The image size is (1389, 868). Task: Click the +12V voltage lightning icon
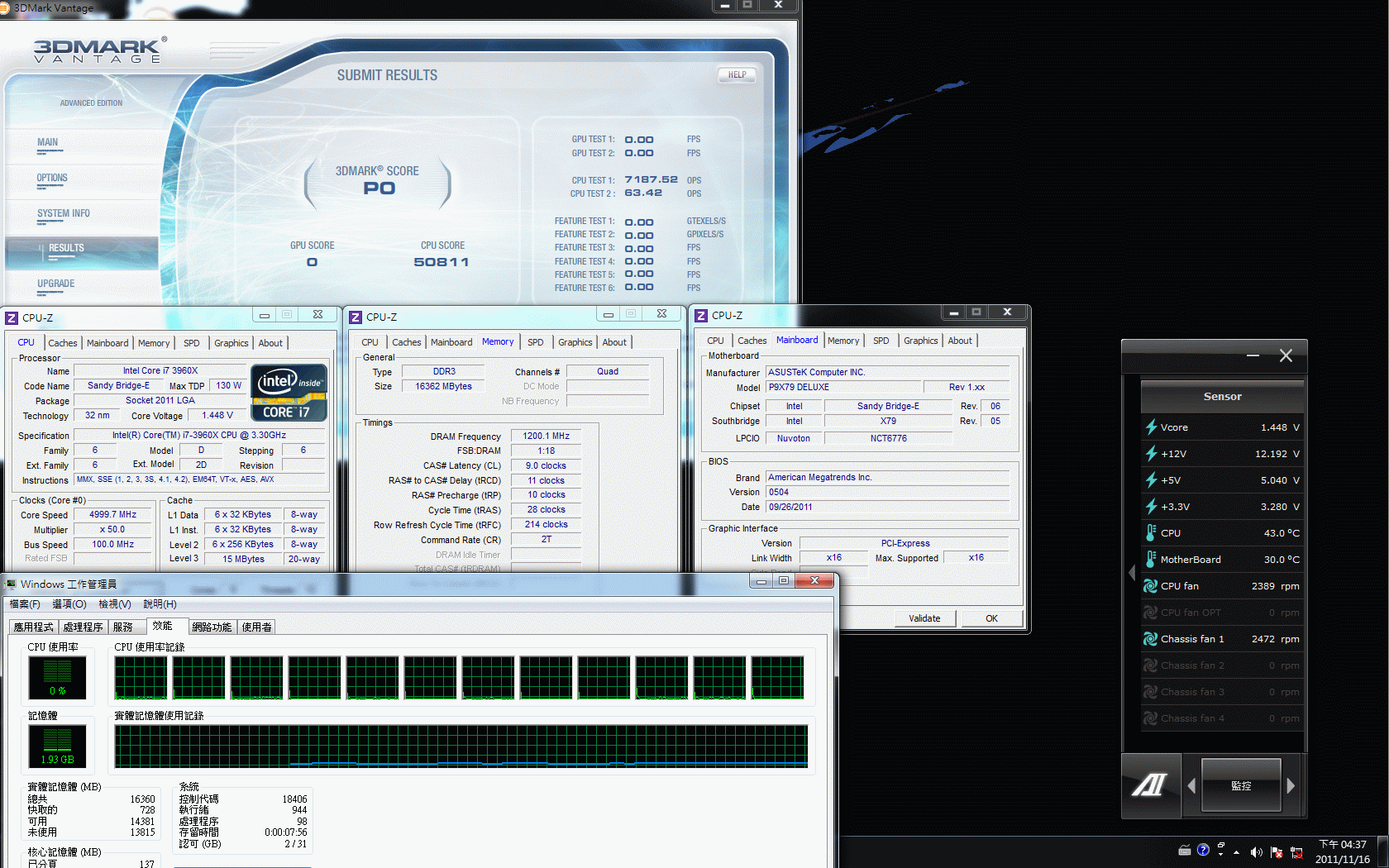click(1150, 454)
